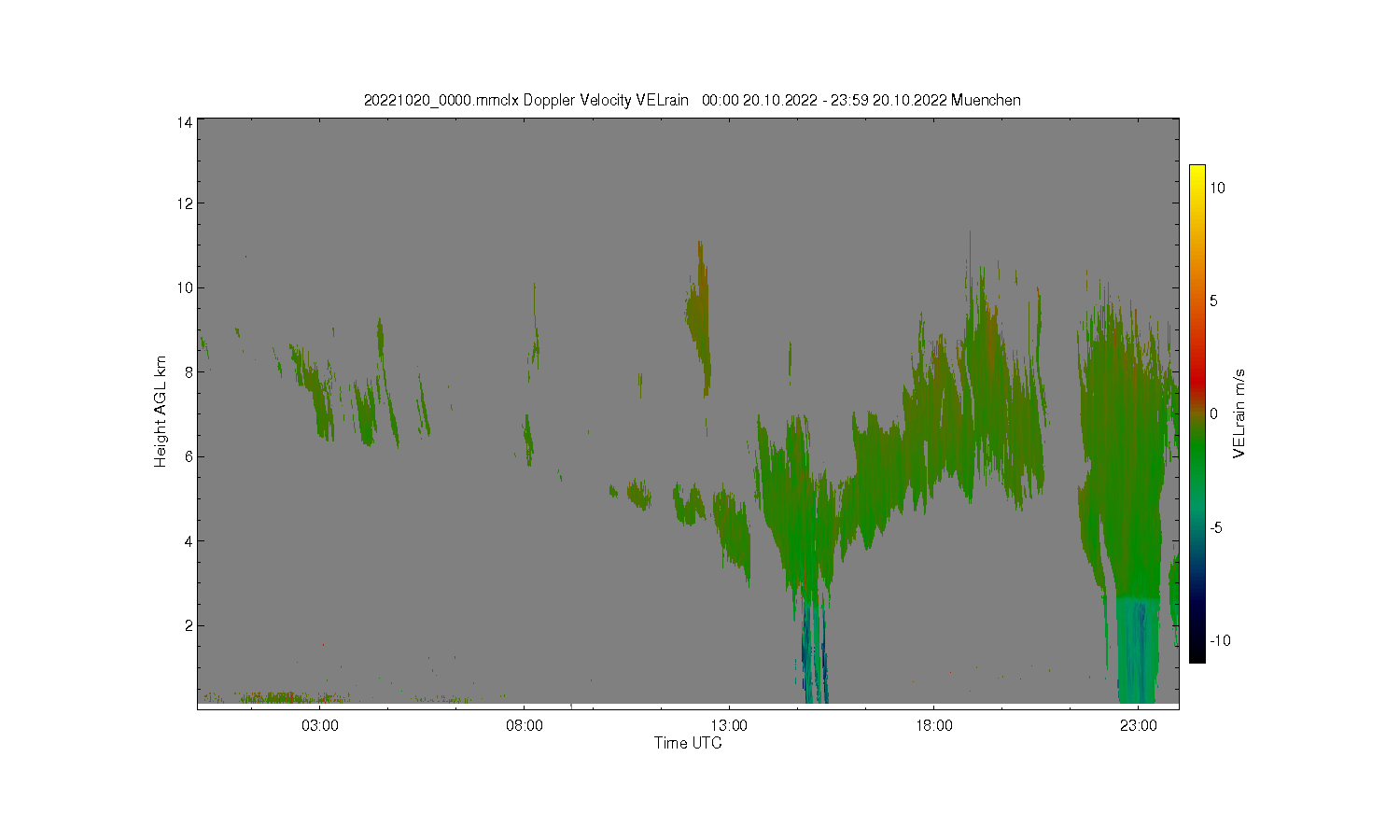Click the '18:00' time tick label
This screenshot has height=840, width=1400.
point(934,725)
